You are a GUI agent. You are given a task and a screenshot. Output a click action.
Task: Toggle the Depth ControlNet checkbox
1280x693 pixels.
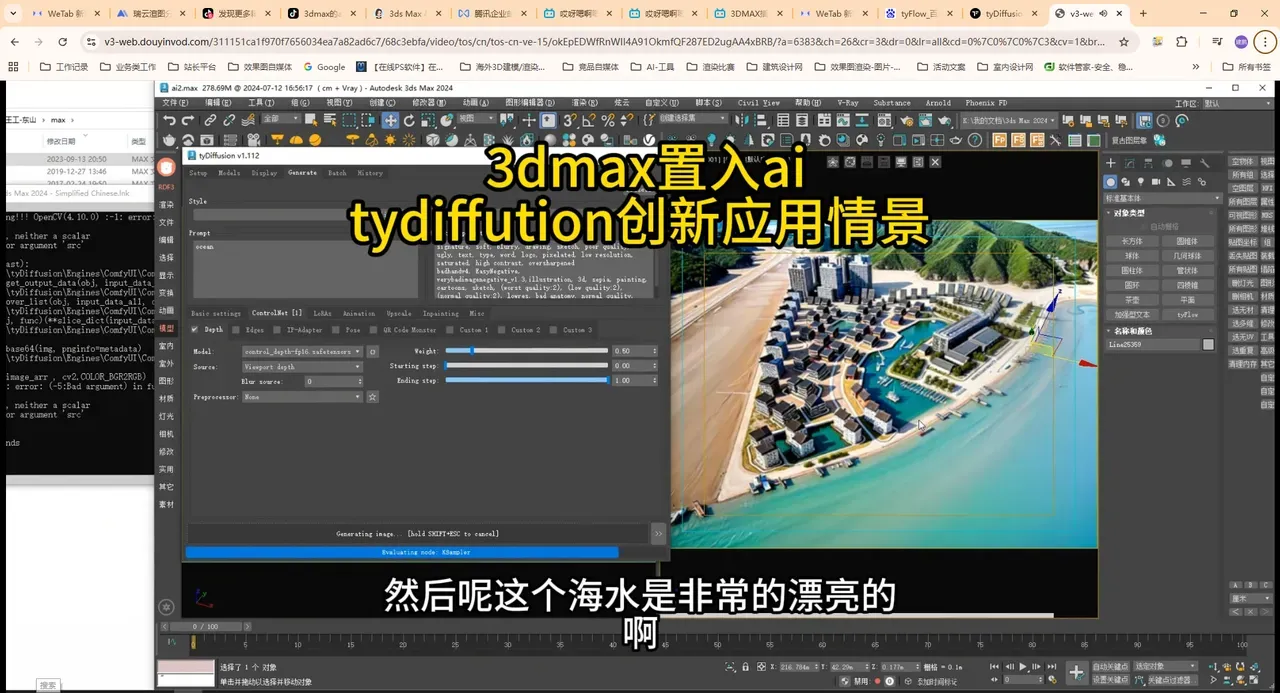point(195,329)
